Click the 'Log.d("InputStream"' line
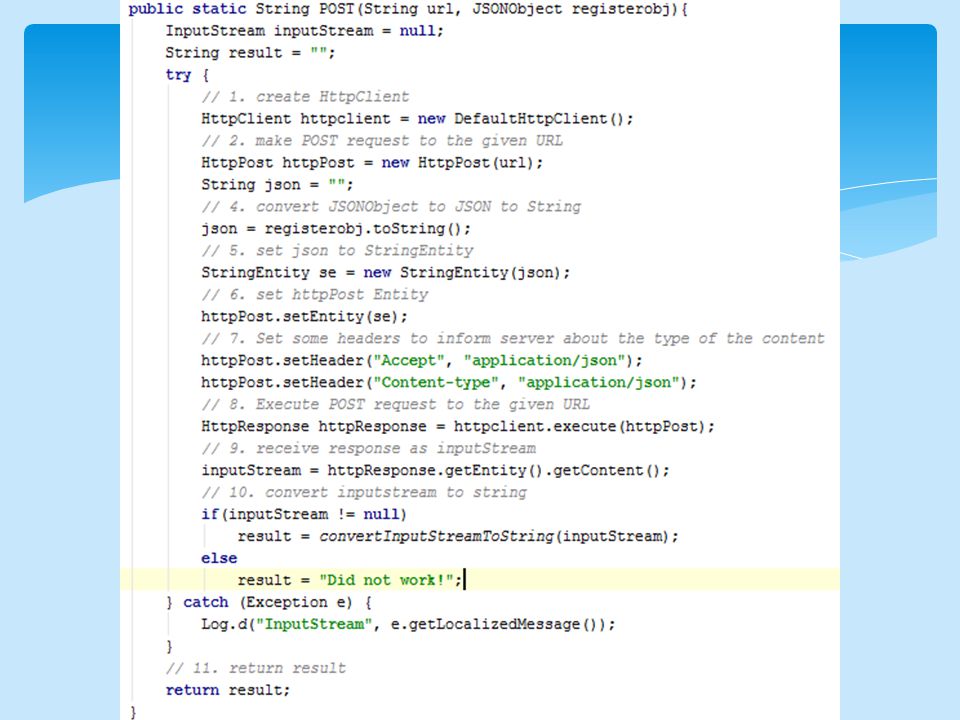The width and height of the screenshot is (960, 720). pyautogui.click(x=408, y=624)
